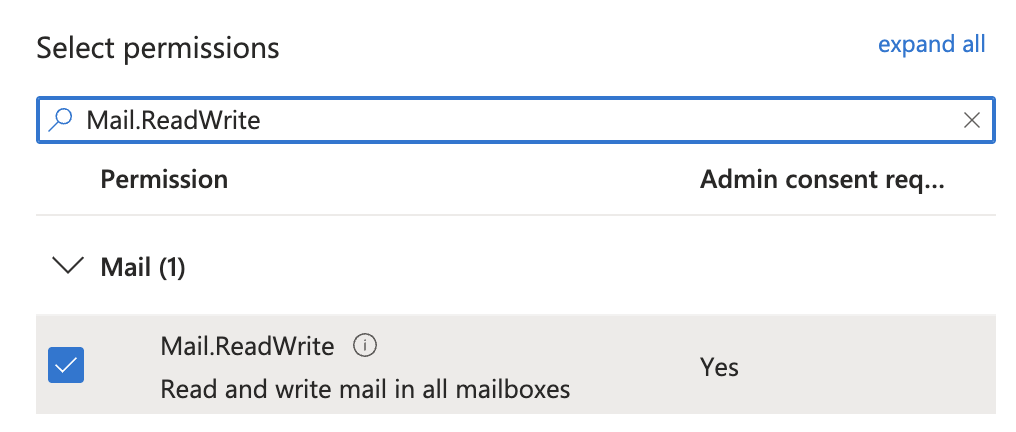Click empty space in the search box
The width and height of the screenshot is (1016, 432).
tap(600, 121)
